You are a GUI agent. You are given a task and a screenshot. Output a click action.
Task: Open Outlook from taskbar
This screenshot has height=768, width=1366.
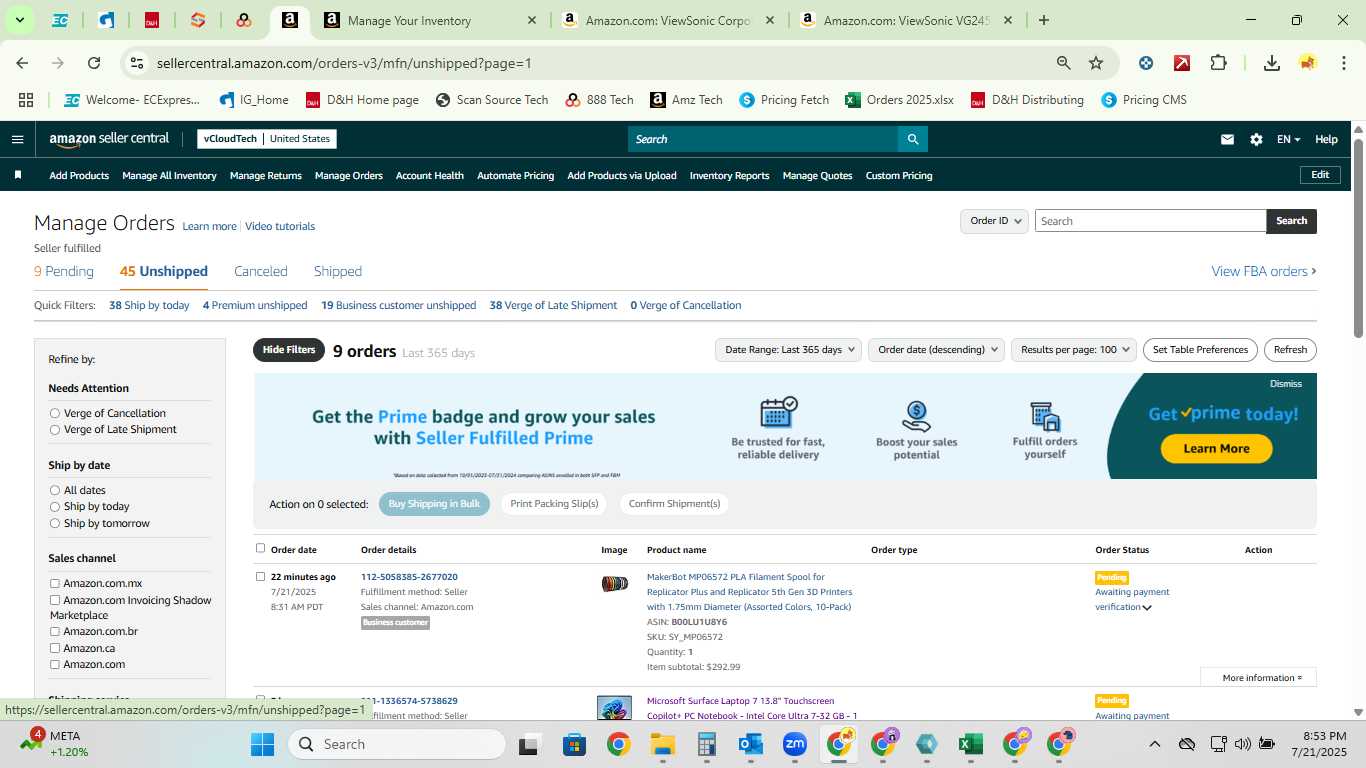tap(751, 744)
